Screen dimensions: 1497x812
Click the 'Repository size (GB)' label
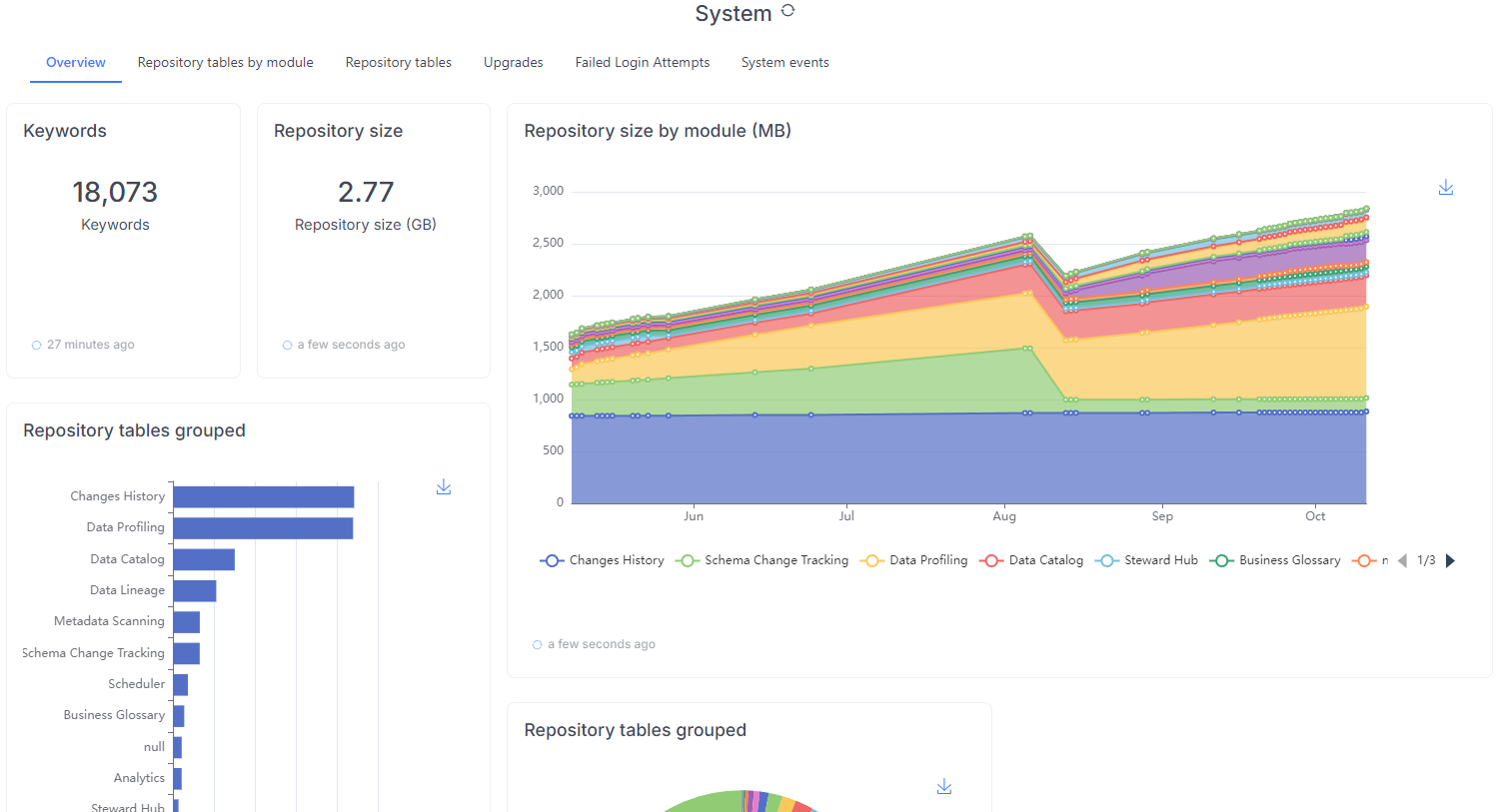(366, 225)
